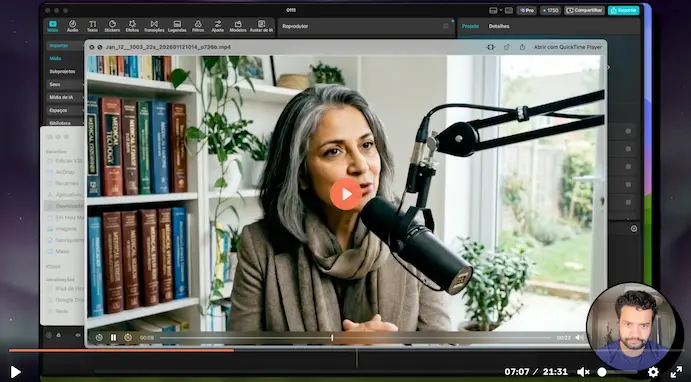Viewport: 691px width, 382px height.
Task: Click Abrir com QuickTime Player
Action: [x=568, y=47]
